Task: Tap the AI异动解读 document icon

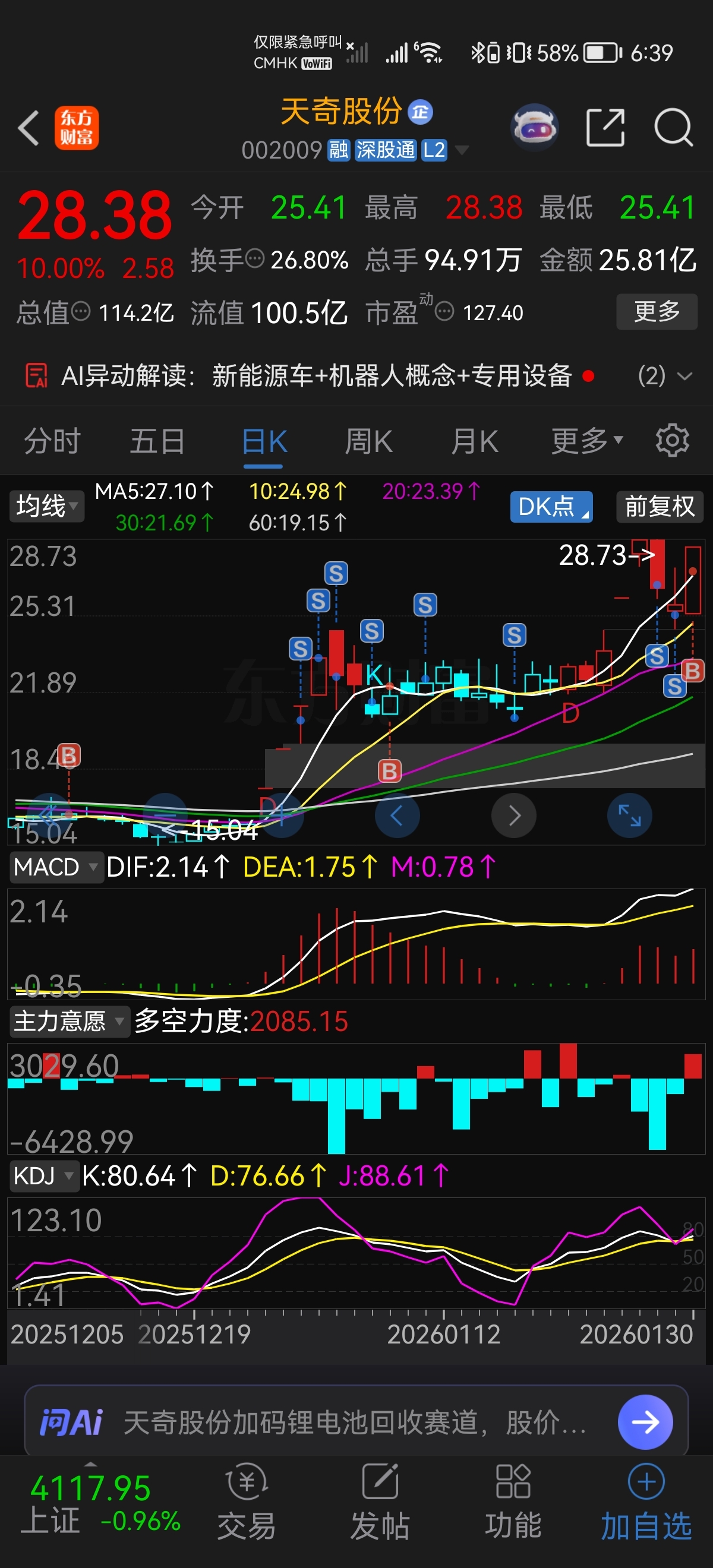Action: point(36,375)
